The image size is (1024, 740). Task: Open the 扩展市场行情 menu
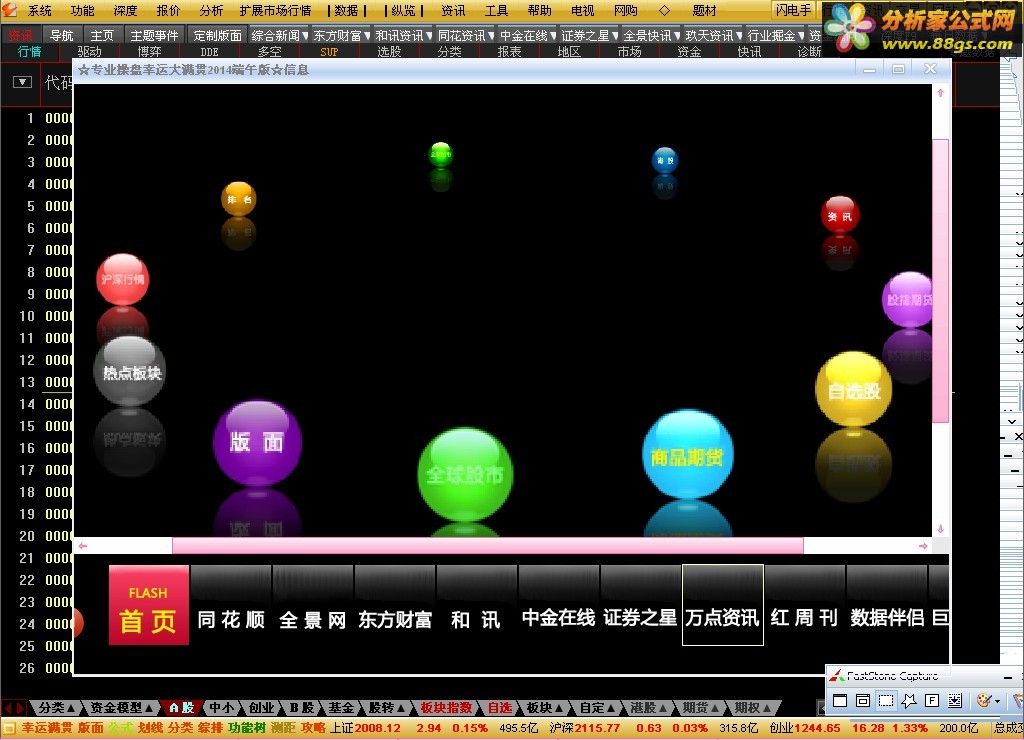275,10
